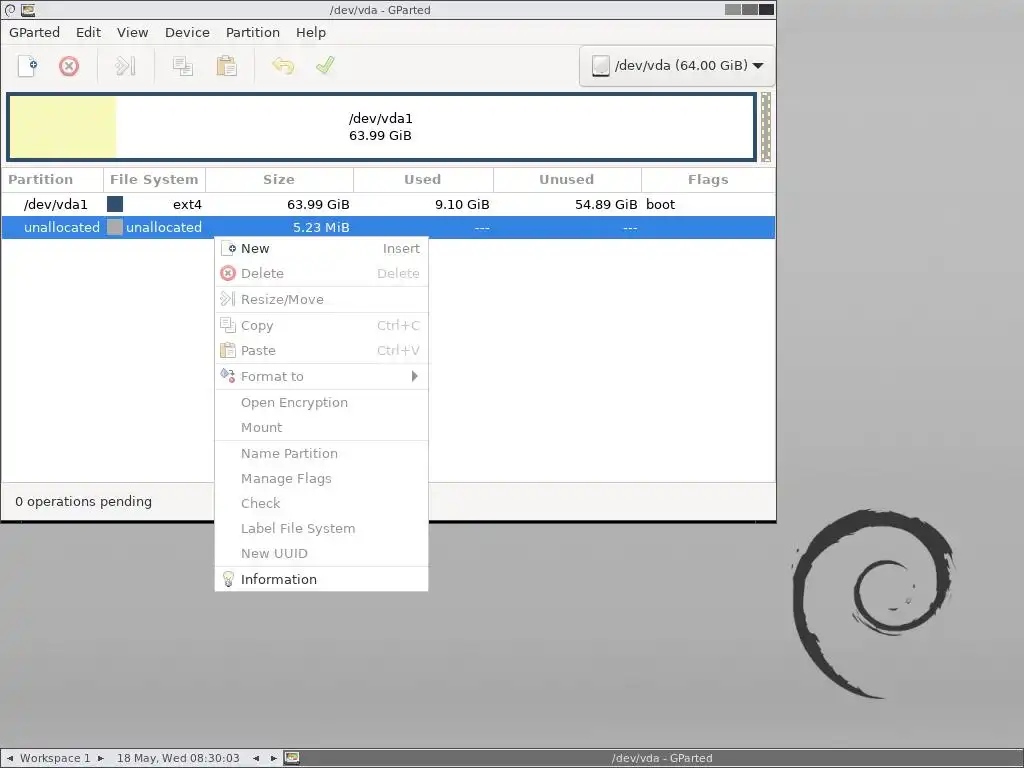The width and height of the screenshot is (1024, 768).
Task: Click the 54.89 GiB unused value
Action: pos(605,204)
